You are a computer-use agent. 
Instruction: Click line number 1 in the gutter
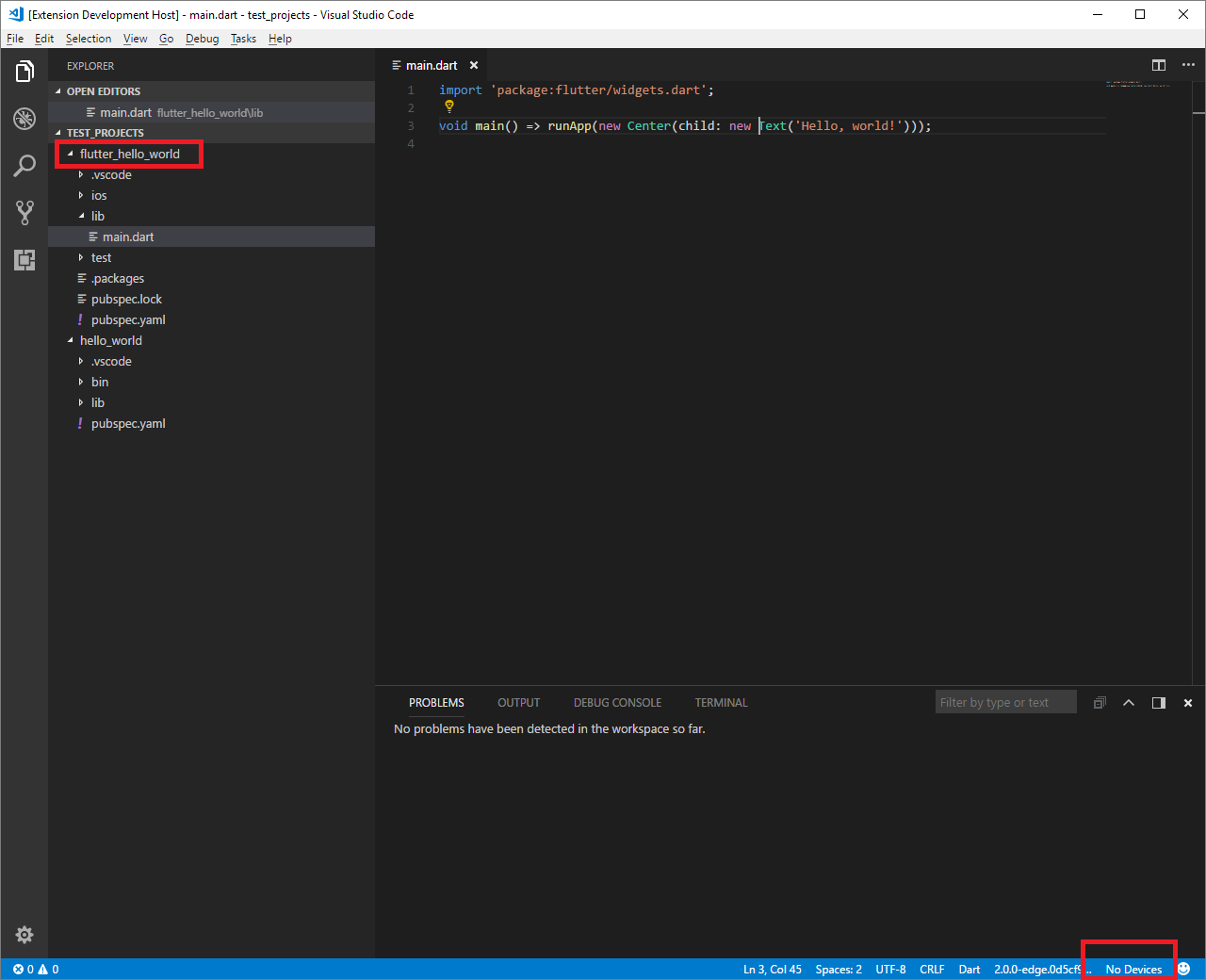tap(411, 90)
